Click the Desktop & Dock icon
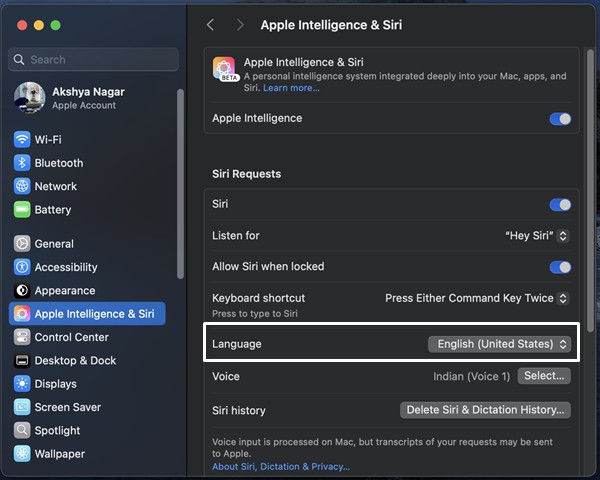This screenshot has height=480, width=600. 22,360
